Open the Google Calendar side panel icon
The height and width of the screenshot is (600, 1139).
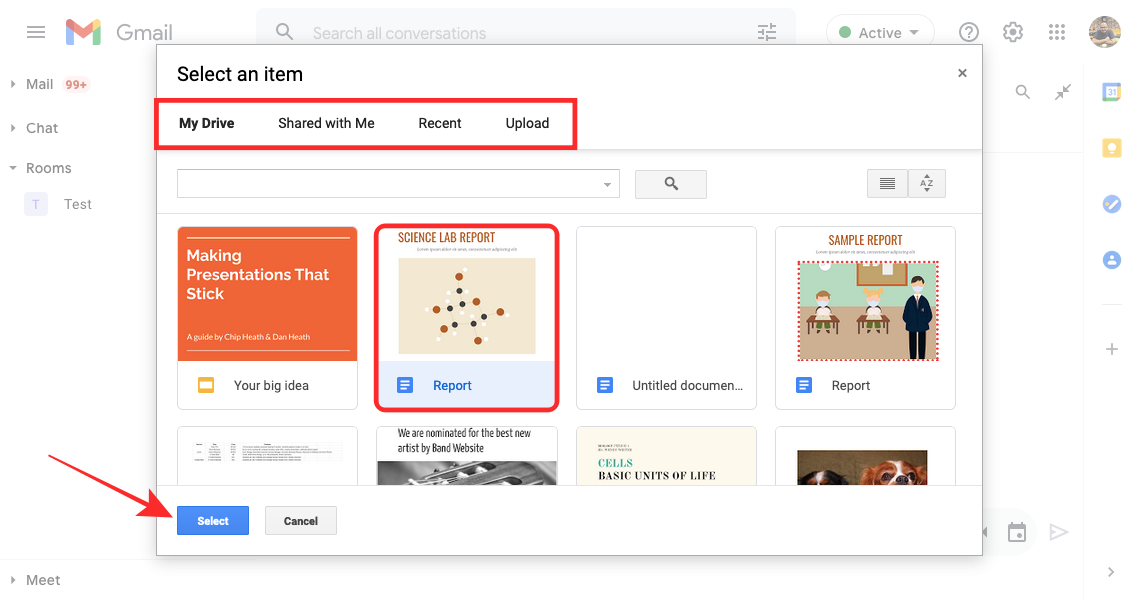[x=1111, y=92]
